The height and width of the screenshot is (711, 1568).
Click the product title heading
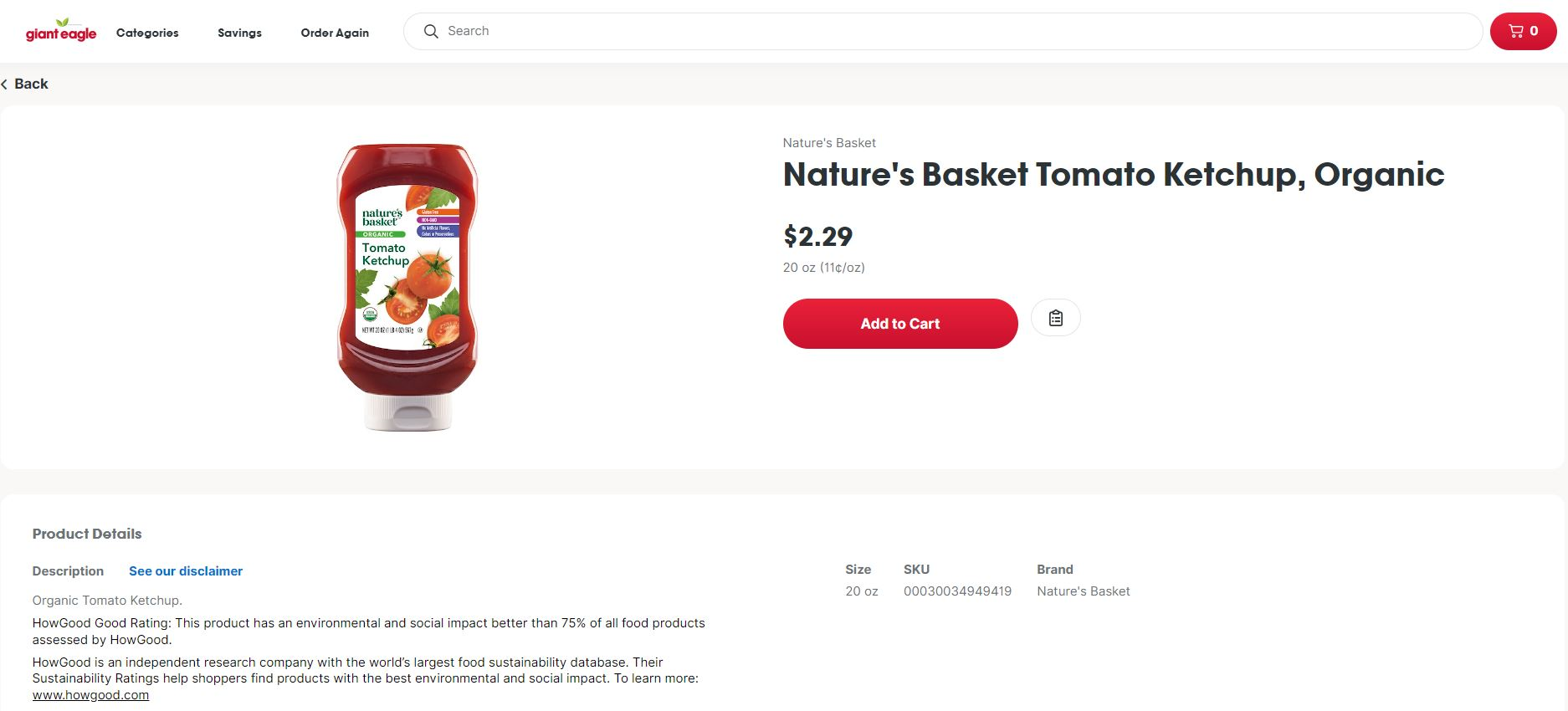[x=1113, y=175]
